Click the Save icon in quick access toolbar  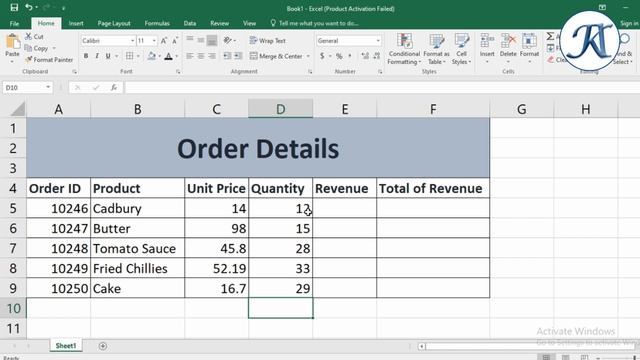[x=14, y=7]
